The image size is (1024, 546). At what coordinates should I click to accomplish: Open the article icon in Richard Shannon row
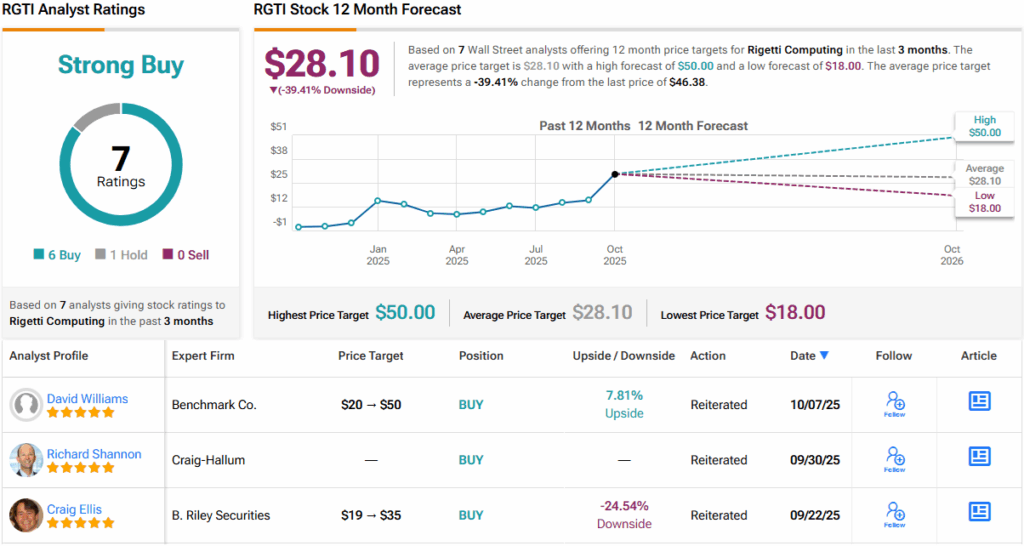coord(979,456)
